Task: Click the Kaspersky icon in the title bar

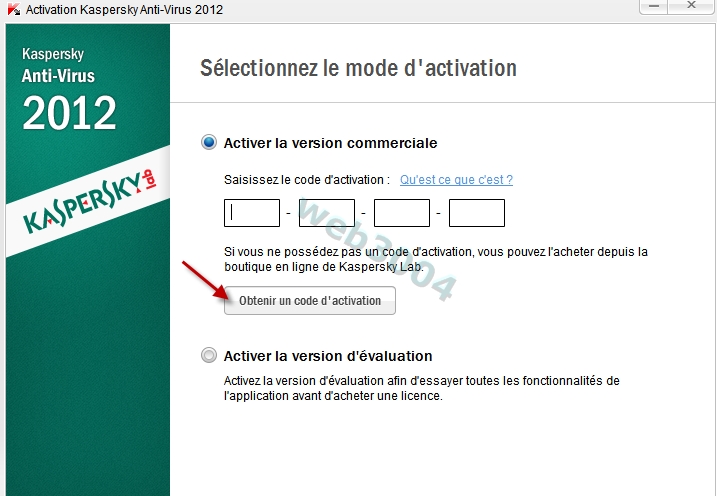Action: (x=14, y=9)
